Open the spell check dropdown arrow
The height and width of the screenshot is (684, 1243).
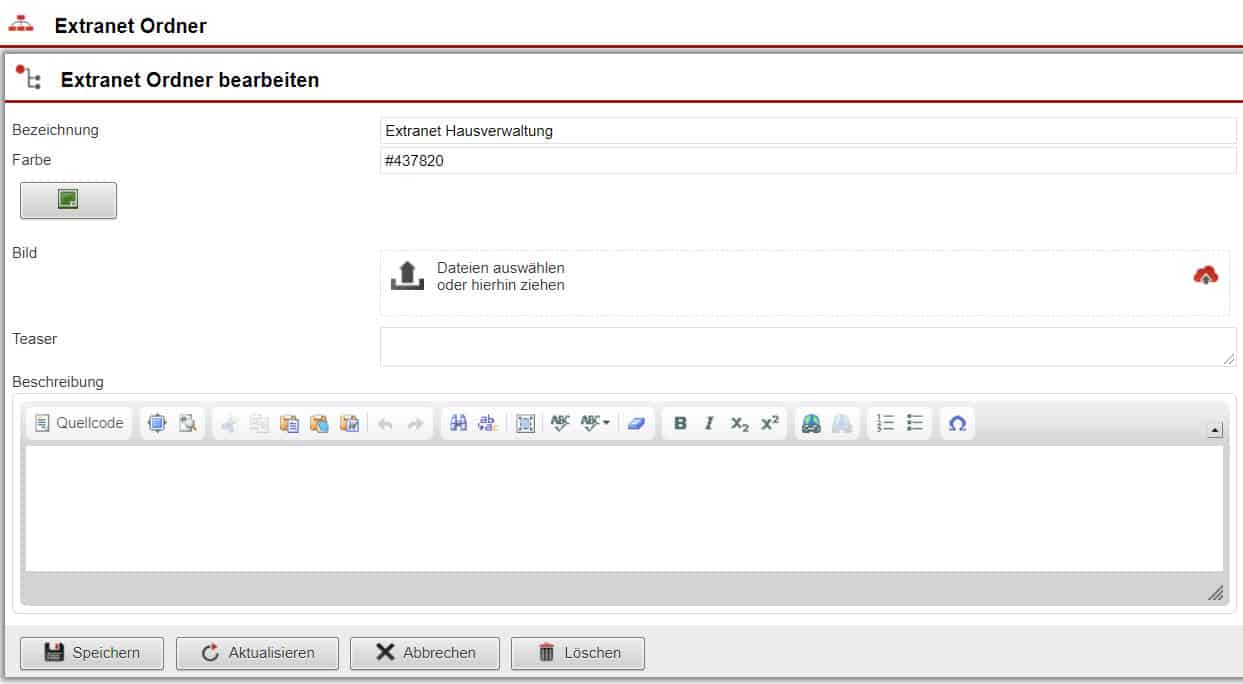pyautogui.click(x=606, y=423)
